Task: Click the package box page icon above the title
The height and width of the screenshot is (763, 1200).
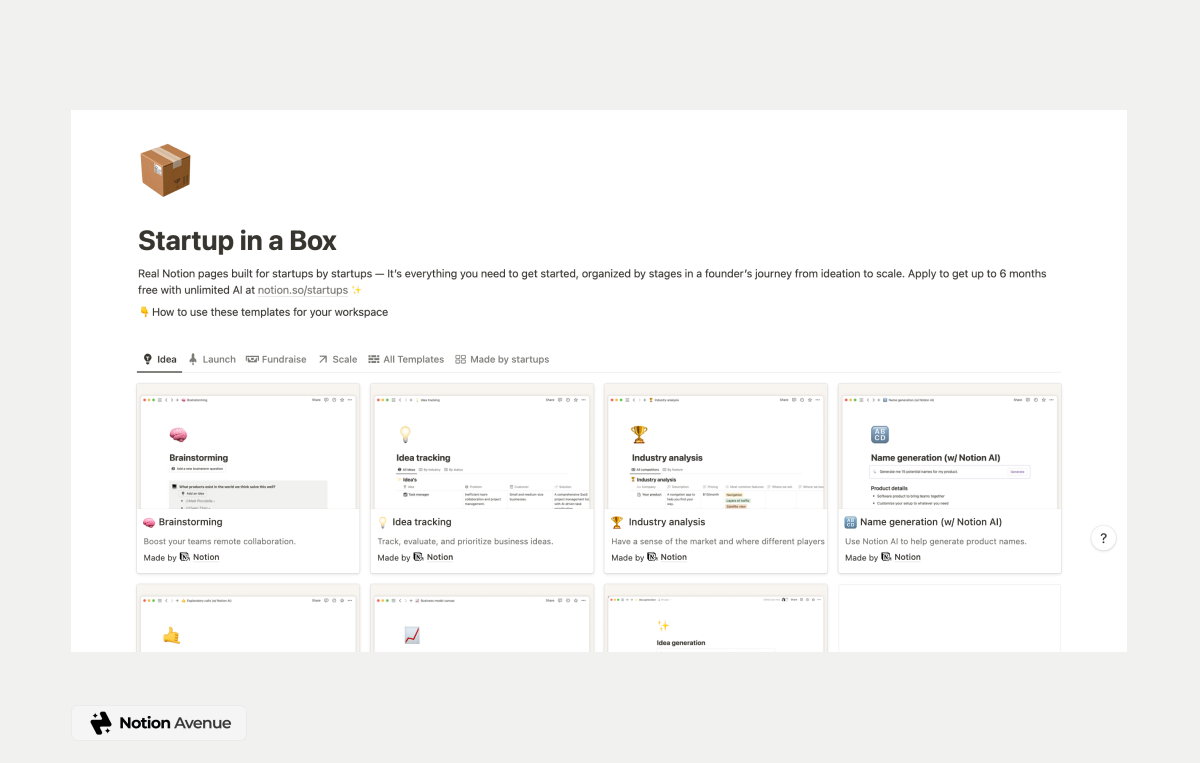Action: pos(165,170)
